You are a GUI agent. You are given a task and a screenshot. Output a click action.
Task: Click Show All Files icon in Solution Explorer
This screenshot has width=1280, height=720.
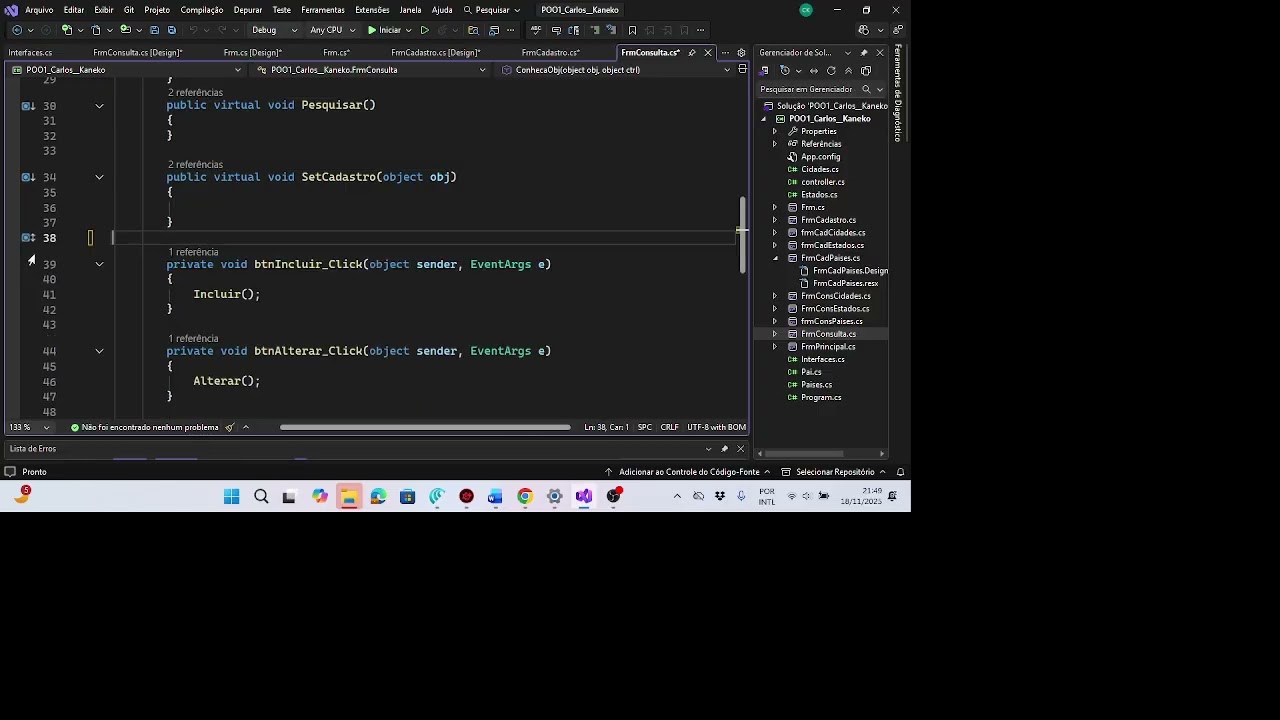[x=866, y=71]
